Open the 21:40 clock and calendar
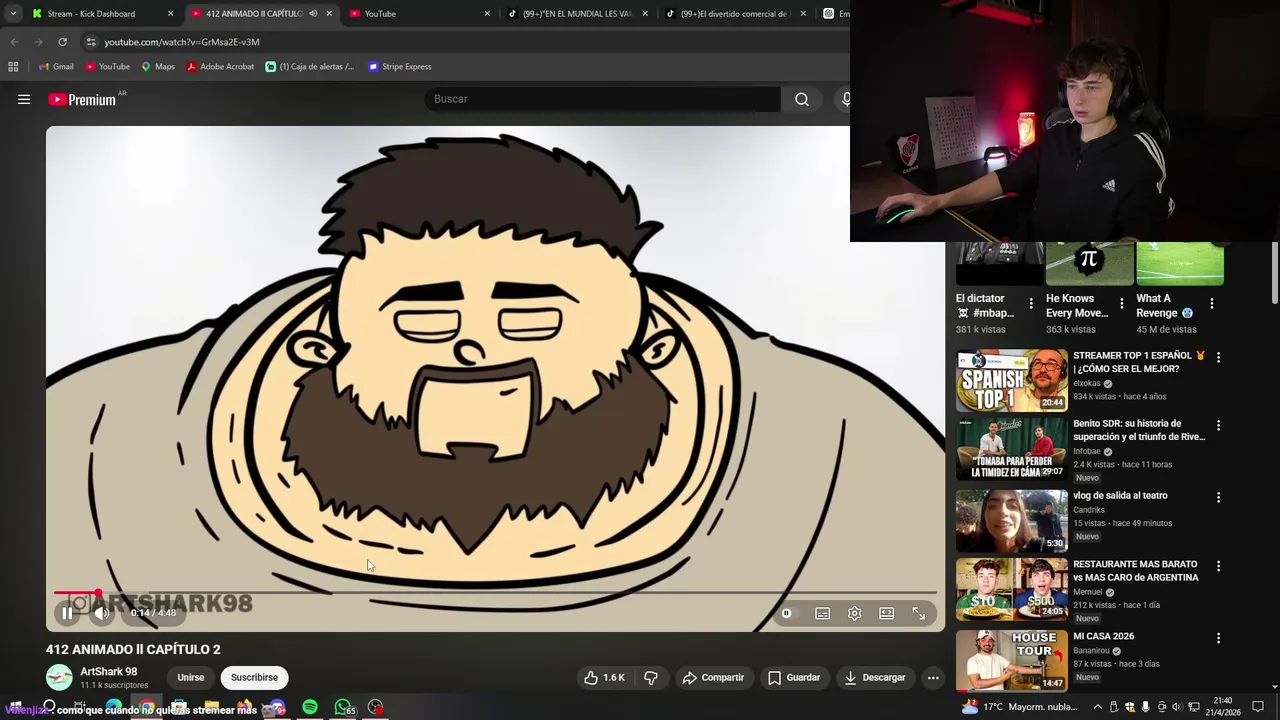 point(1222,707)
